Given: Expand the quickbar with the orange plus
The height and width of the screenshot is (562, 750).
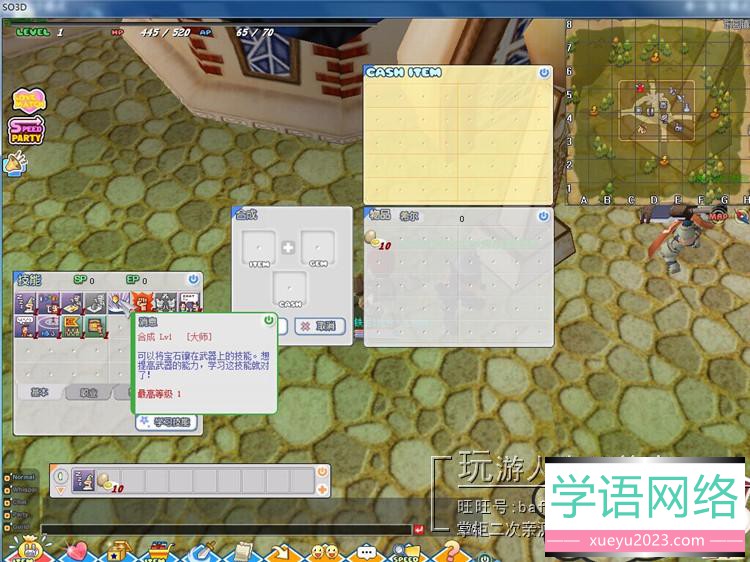Looking at the screenshot, I should [322, 490].
